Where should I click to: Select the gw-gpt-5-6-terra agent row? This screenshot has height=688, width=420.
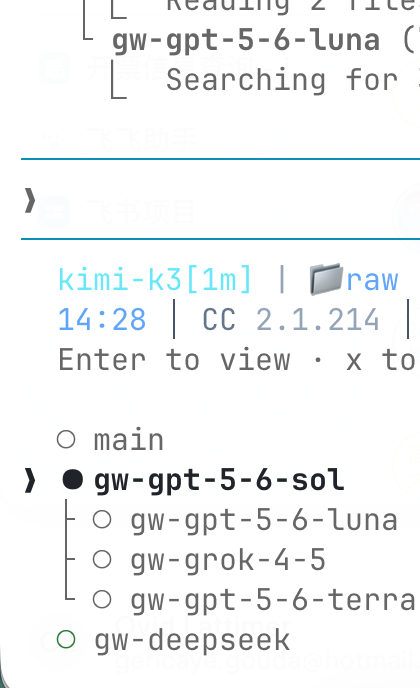tap(254, 600)
